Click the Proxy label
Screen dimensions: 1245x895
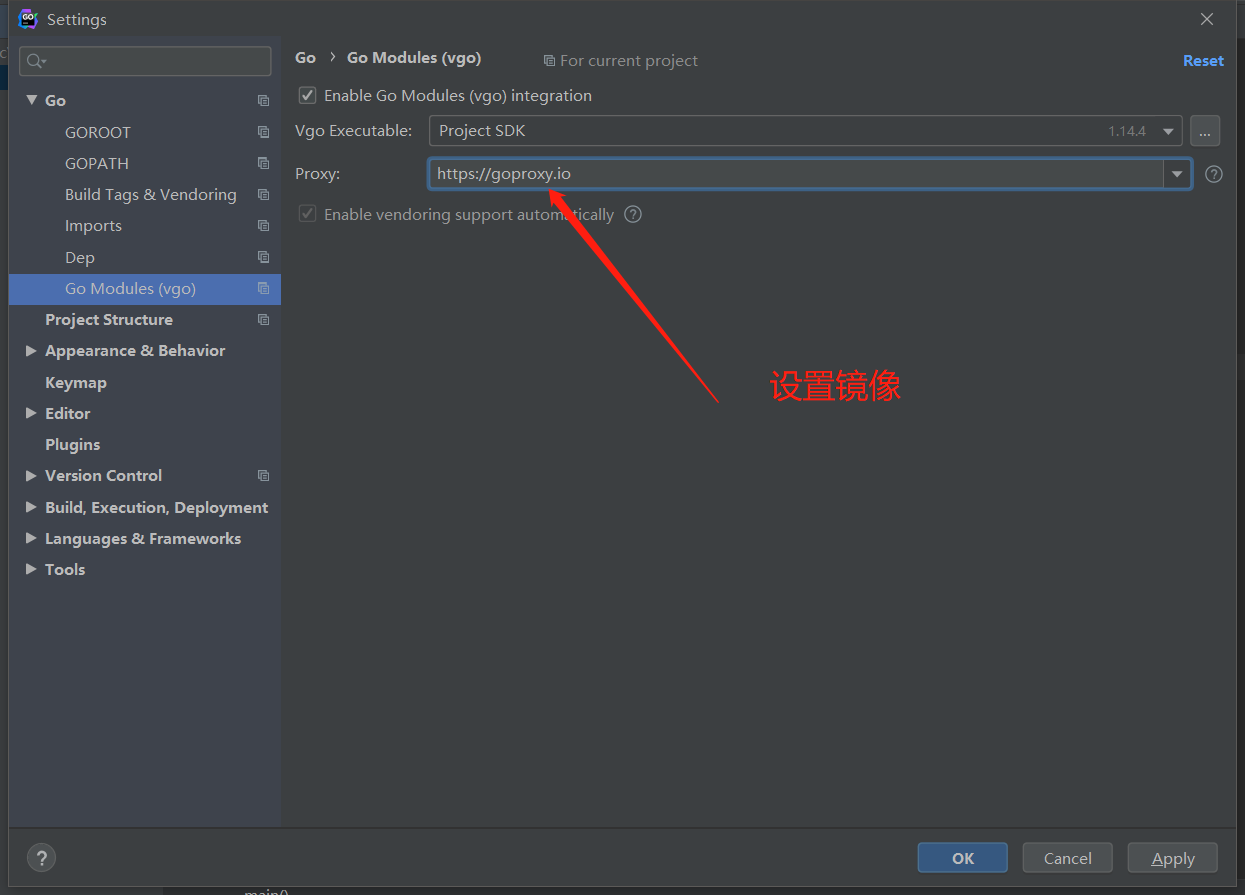tap(318, 174)
